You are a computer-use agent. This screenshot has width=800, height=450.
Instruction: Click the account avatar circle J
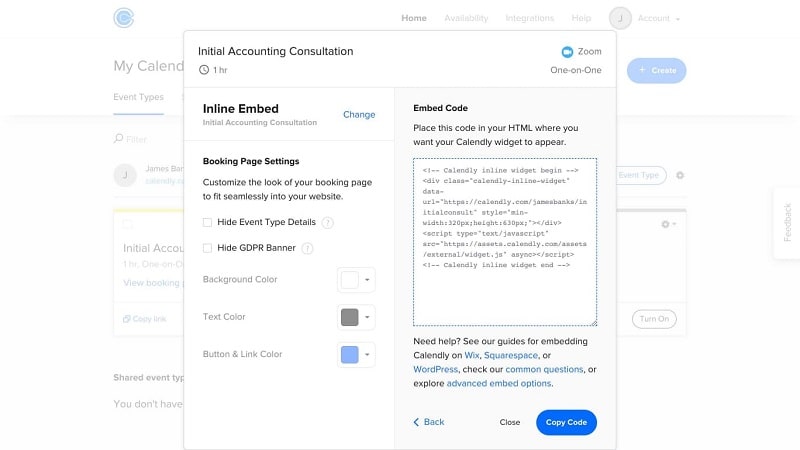click(x=620, y=18)
